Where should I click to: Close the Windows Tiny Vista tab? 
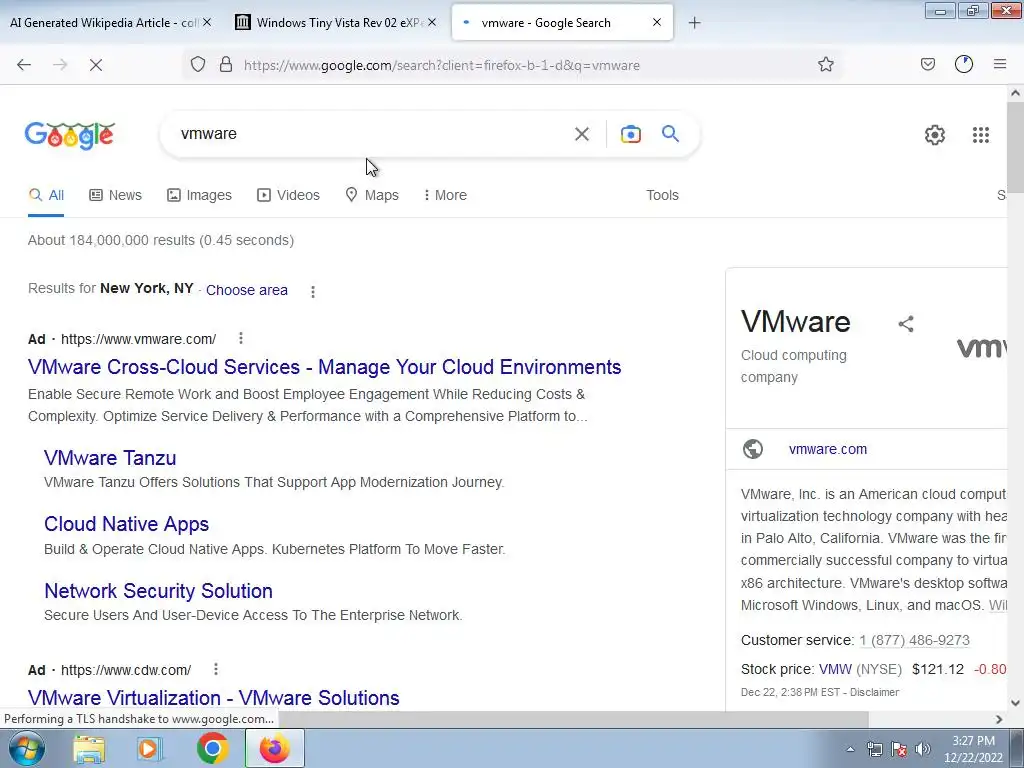tap(432, 22)
